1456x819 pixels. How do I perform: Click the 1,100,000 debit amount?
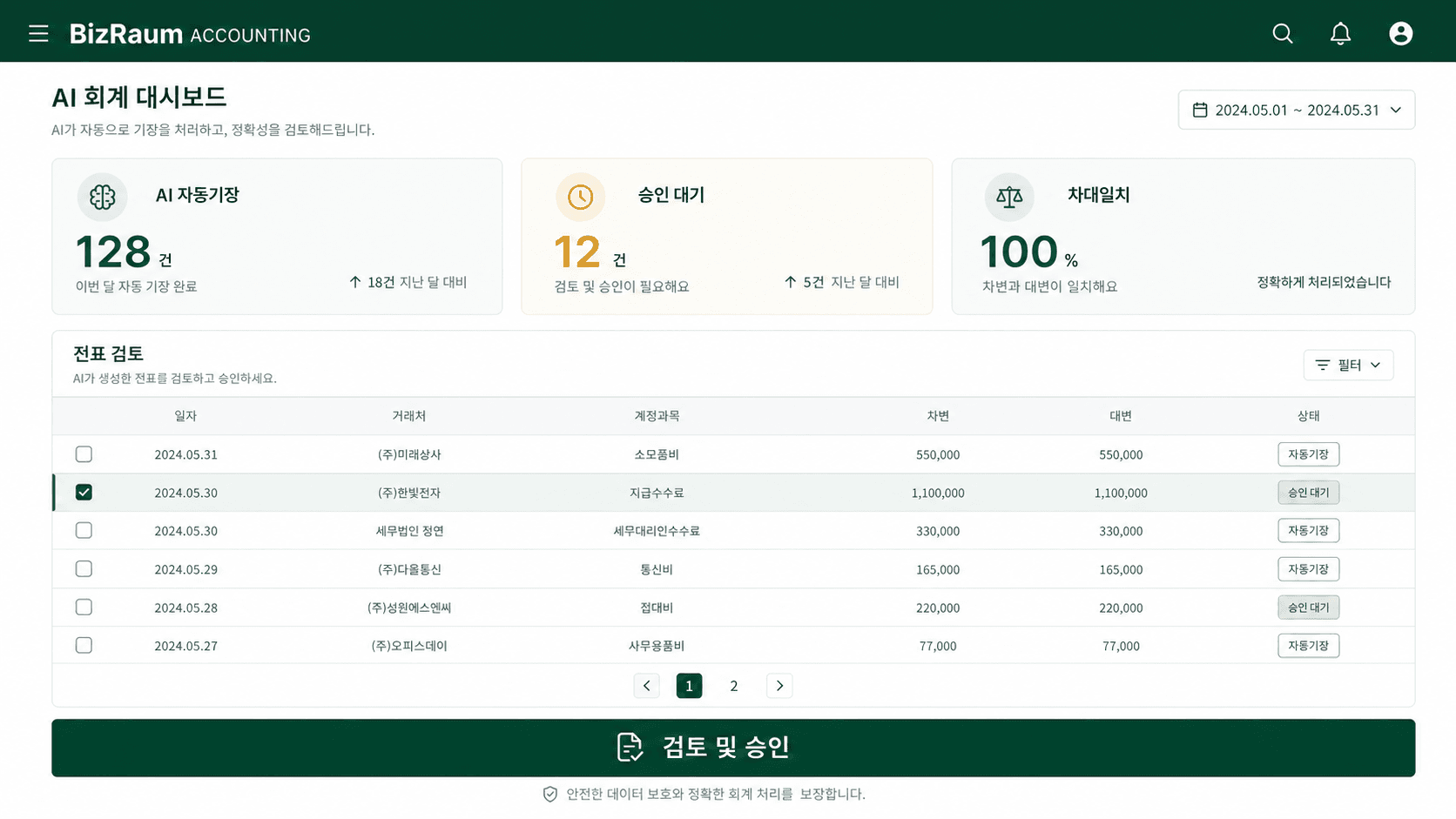click(x=938, y=493)
